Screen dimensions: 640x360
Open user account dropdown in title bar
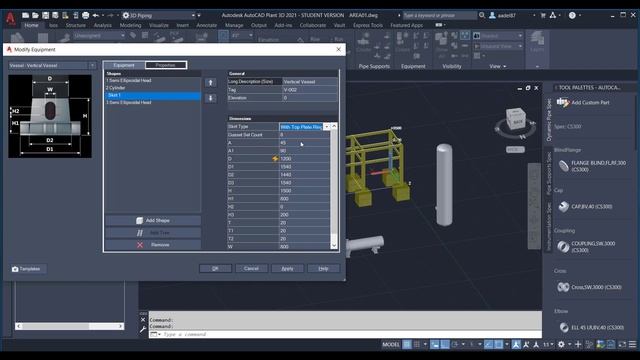534,16
